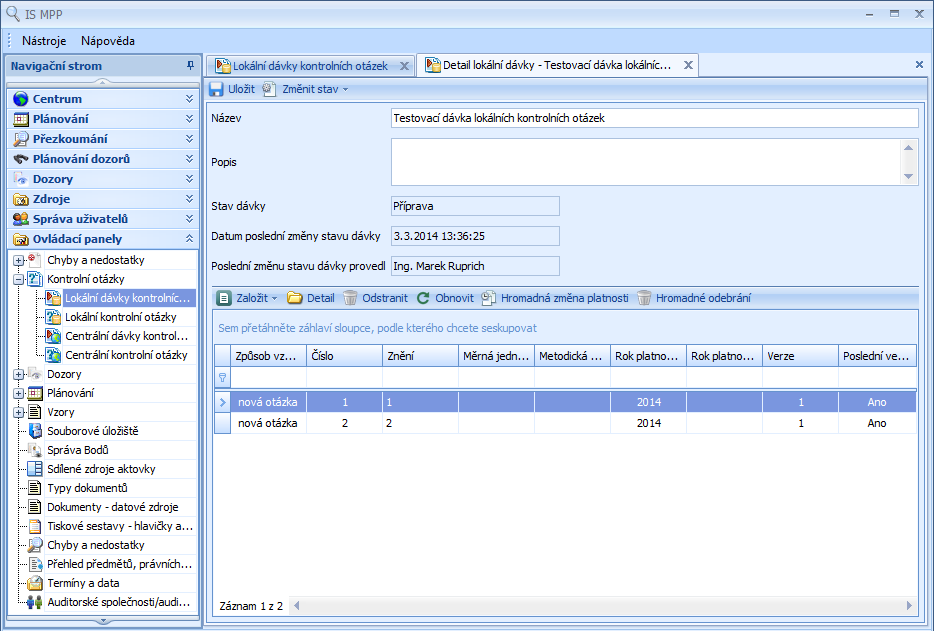Expand the Centrum accordion section
The image size is (934, 631).
[189, 99]
